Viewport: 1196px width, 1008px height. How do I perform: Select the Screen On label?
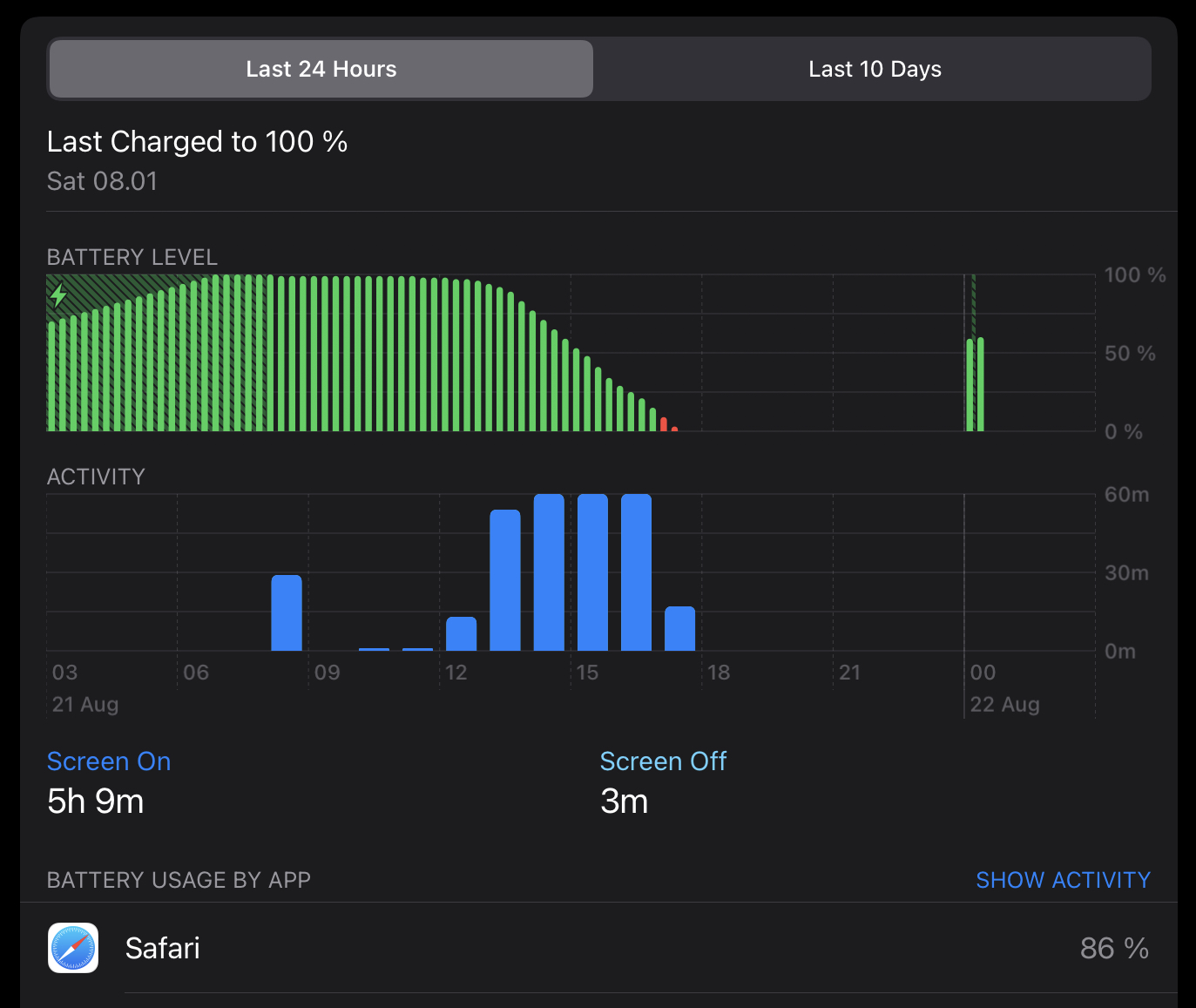click(x=109, y=761)
